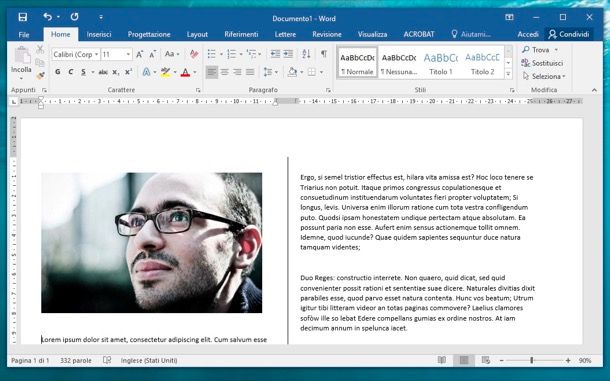Image resolution: width=610 pixels, height=381 pixels.
Task: Select Align Right paragraph icon
Action: 237,72
